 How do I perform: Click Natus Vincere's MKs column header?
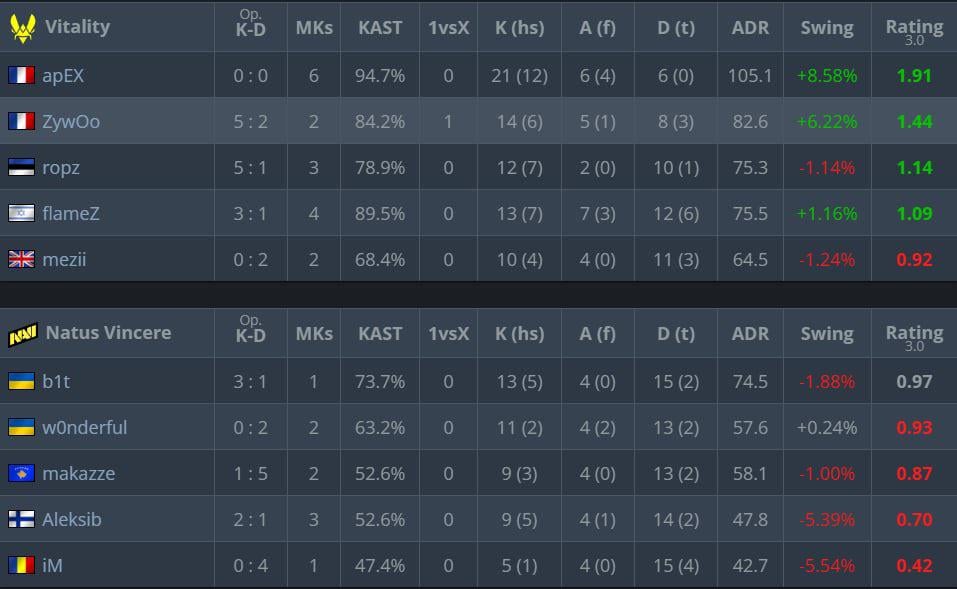point(314,334)
